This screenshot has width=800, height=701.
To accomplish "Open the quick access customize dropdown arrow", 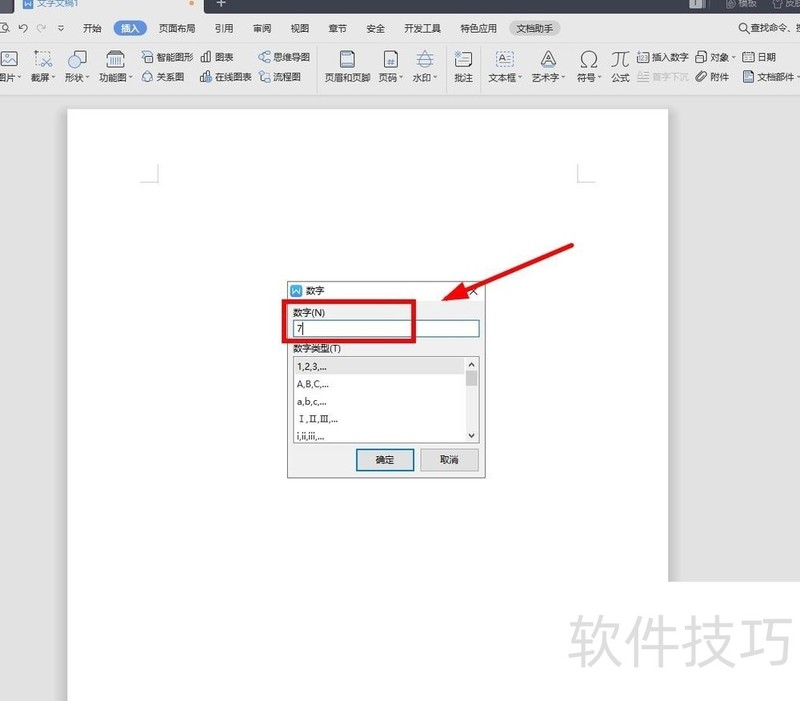I will [x=61, y=29].
